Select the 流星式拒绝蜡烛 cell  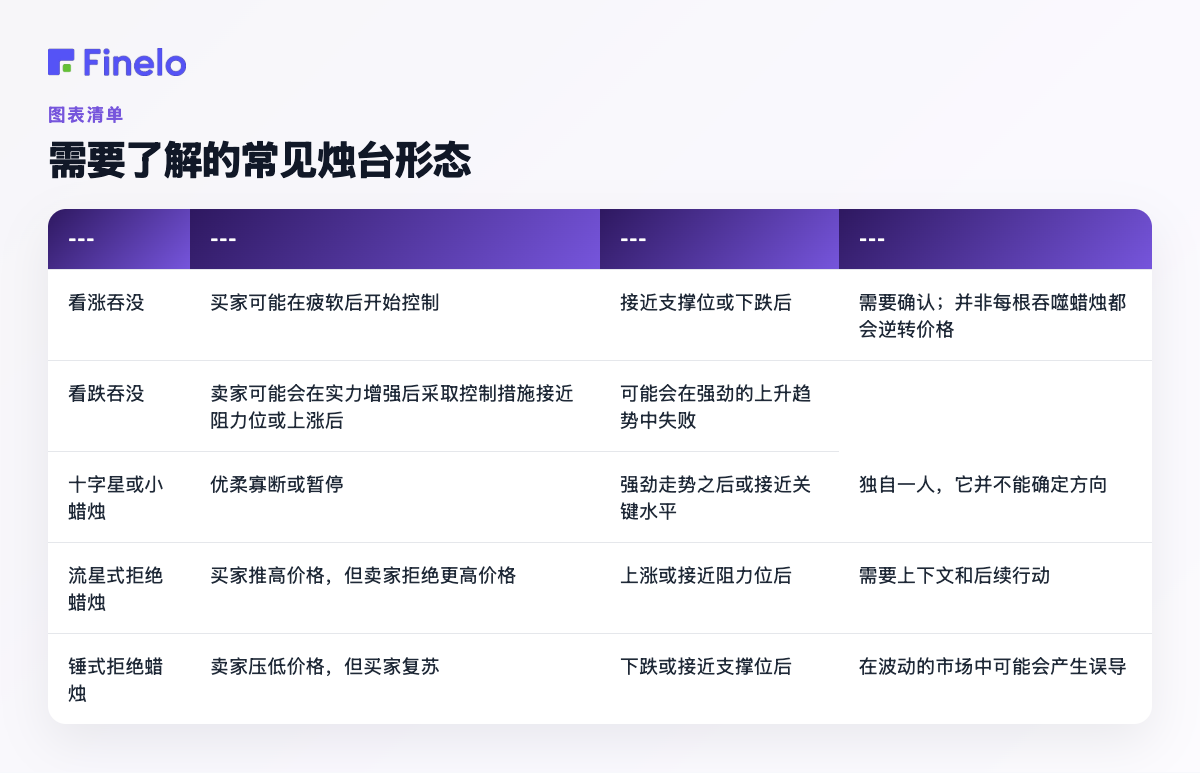(x=119, y=588)
